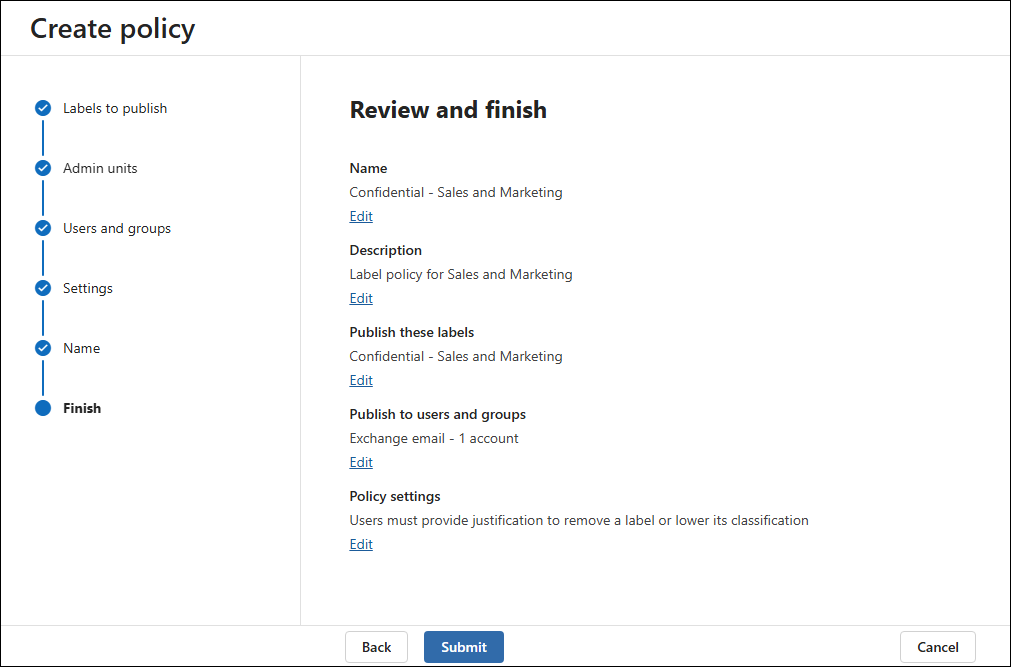
Task: Edit the policy Name
Action: [361, 216]
